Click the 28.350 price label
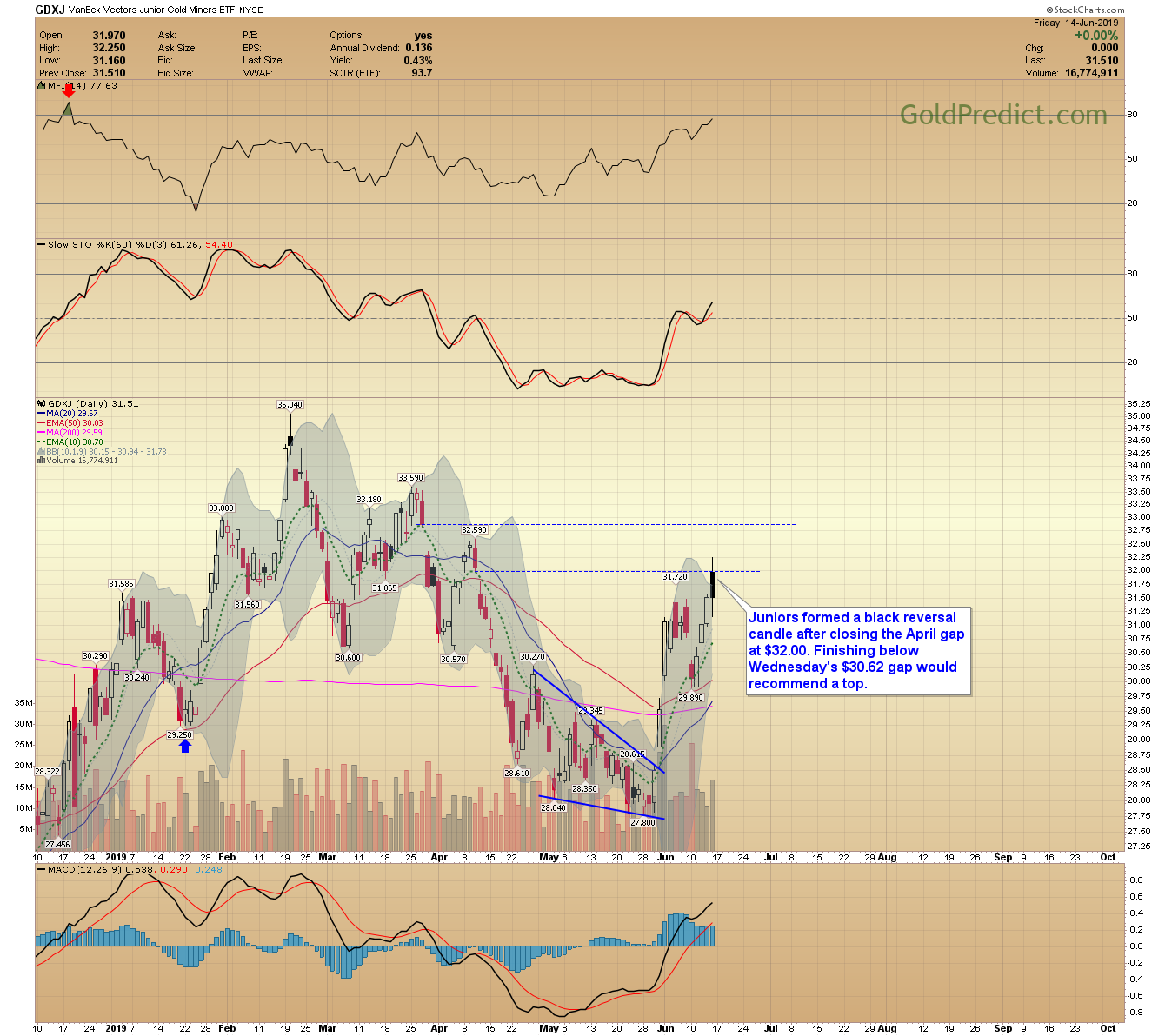The image size is (1165, 1036). pyautogui.click(x=584, y=789)
